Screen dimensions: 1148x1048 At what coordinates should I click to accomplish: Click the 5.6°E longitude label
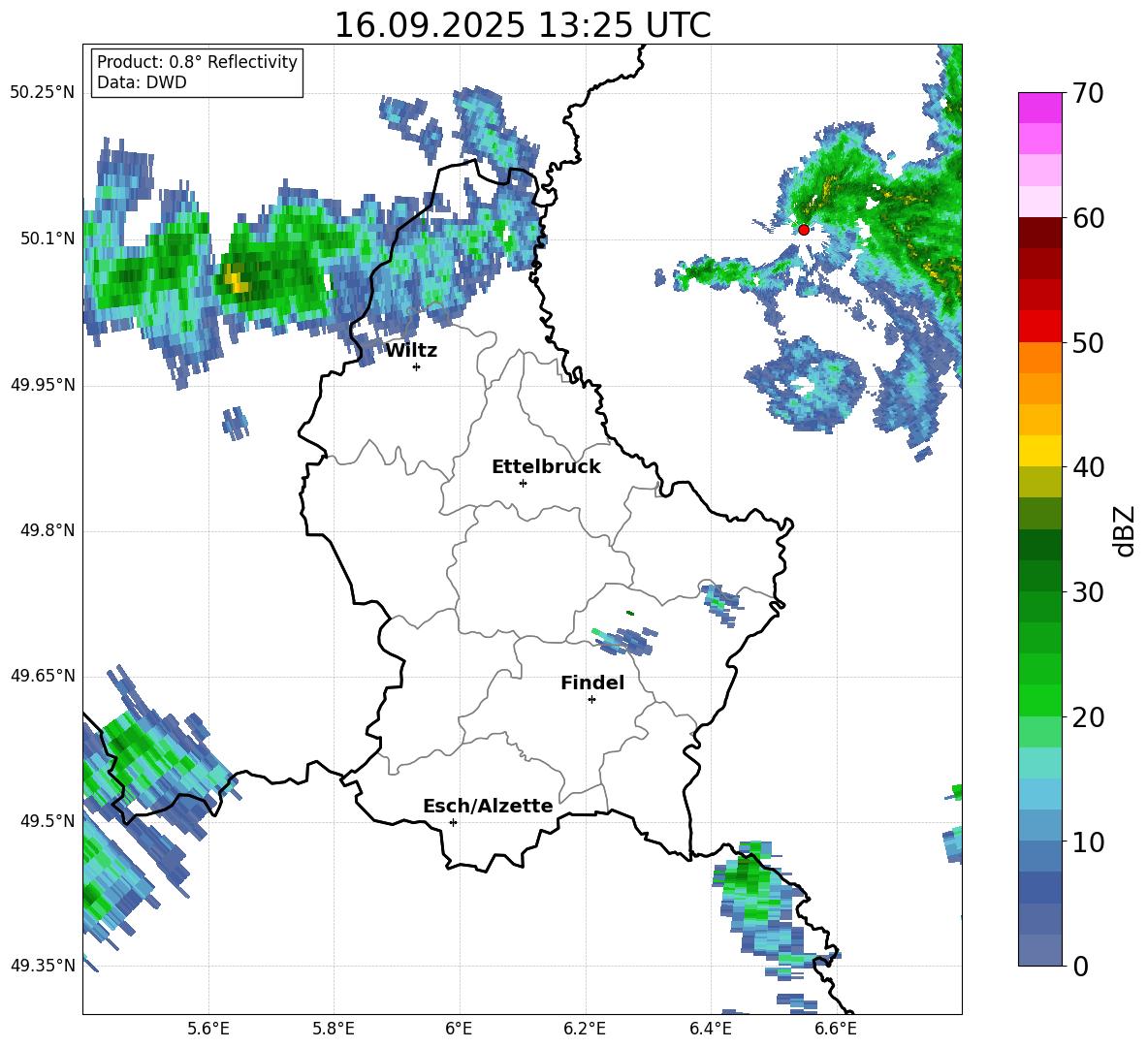(x=208, y=1029)
